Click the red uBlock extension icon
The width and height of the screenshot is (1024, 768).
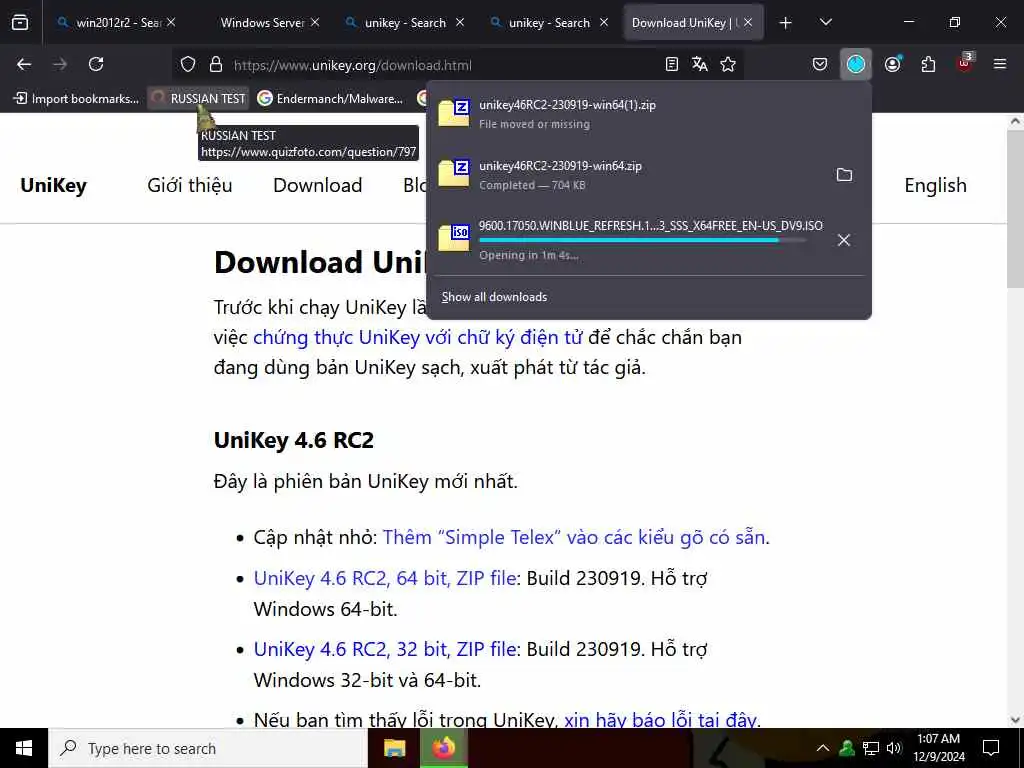[x=965, y=63]
